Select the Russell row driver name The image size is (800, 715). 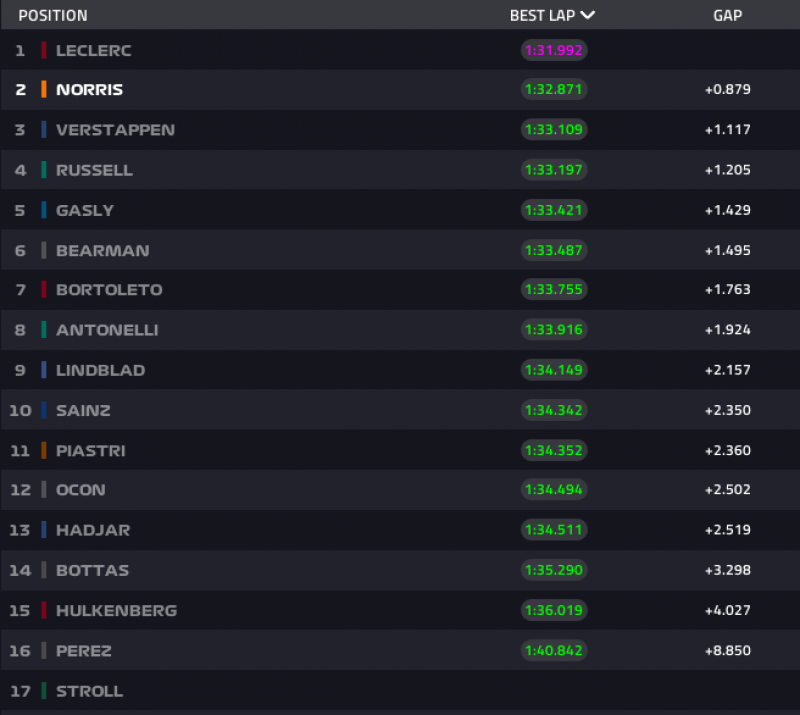tap(94, 170)
